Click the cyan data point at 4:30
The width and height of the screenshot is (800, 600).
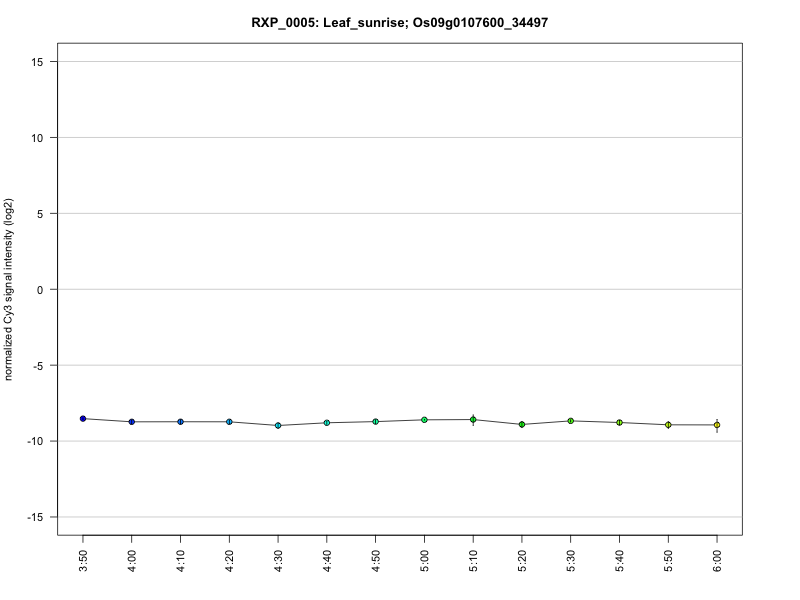point(278,426)
